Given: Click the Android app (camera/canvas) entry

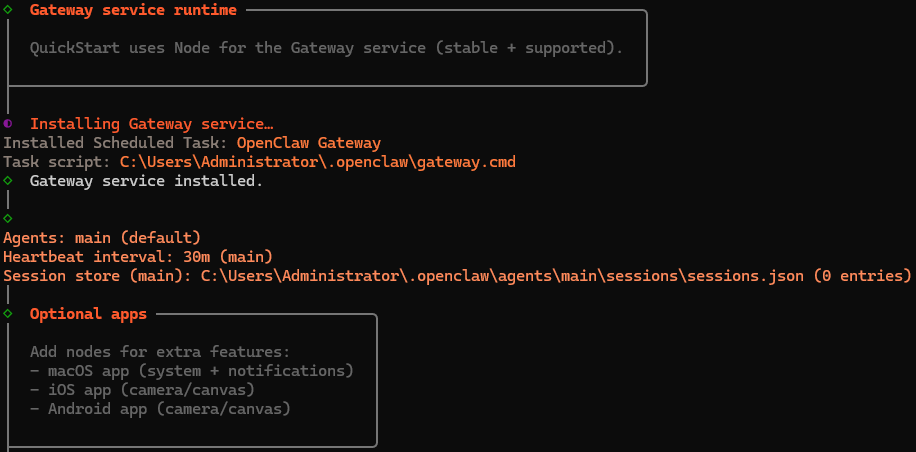Looking at the screenshot, I should point(160,409).
